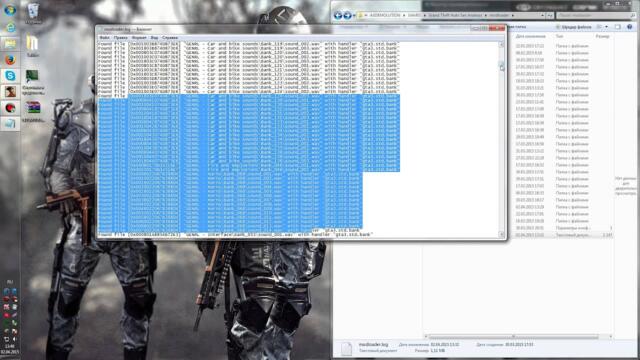This screenshot has width=640, height=360.
Task: Open Skype from the taskbar
Action: click(x=10, y=76)
